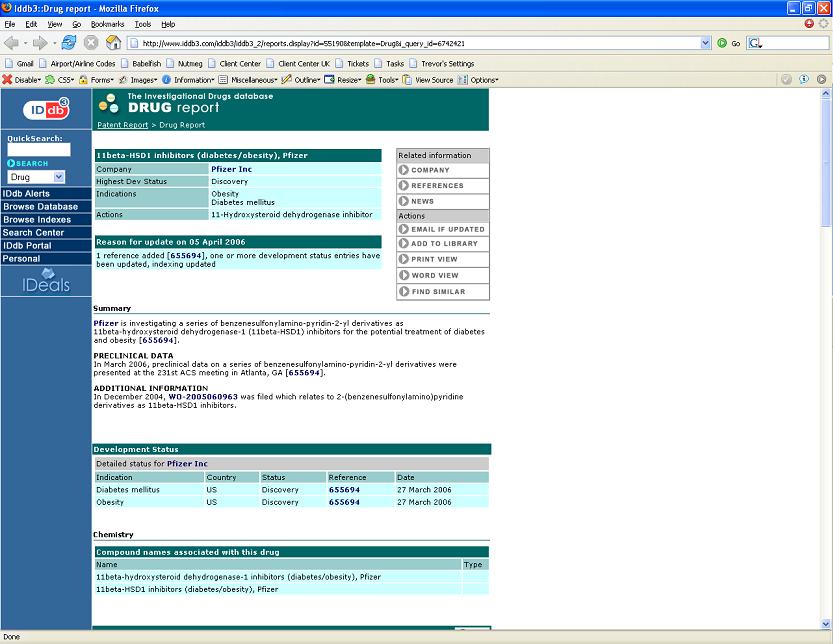The width and height of the screenshot is (833, 644).
Task: Open reference 655694 in Obesity status row
Action: pyautogui.click(x=344, y=502)
